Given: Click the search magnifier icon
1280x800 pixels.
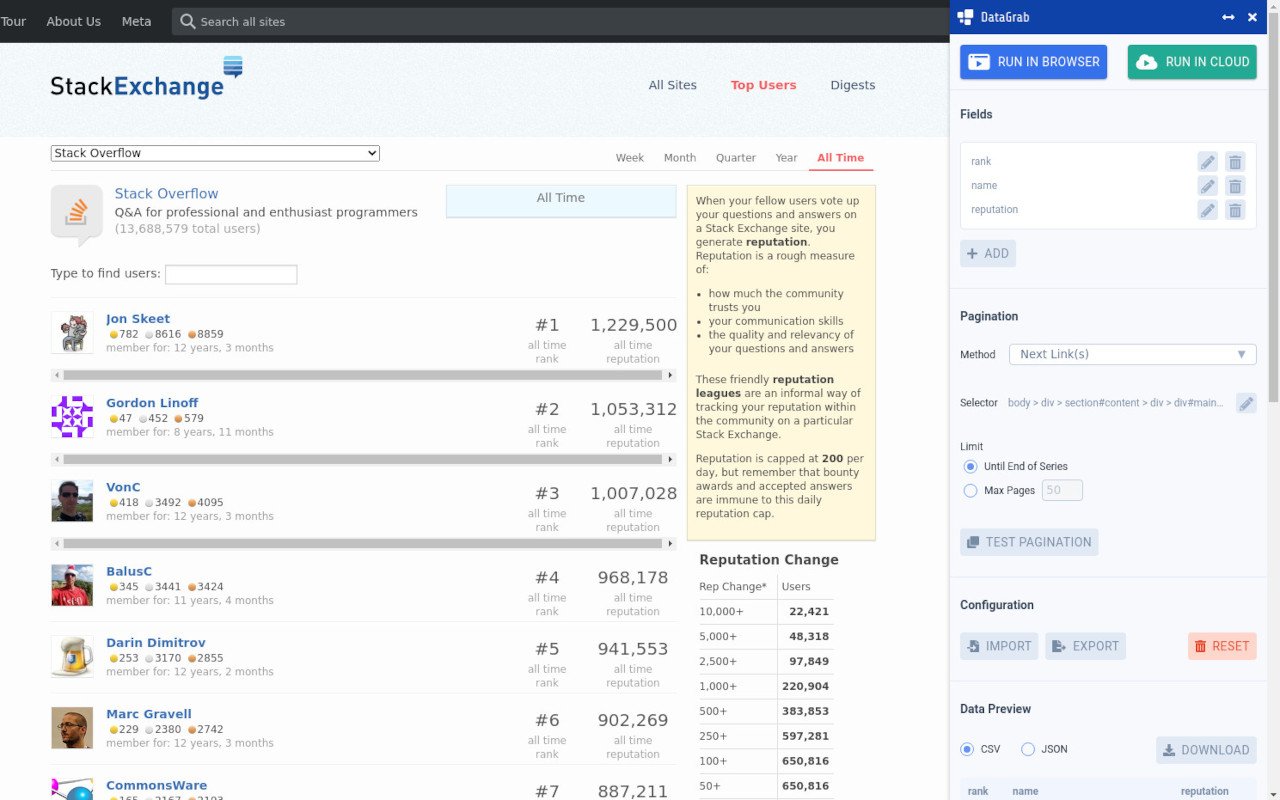Looking at the screenshot, I should (x=188, y=21).
